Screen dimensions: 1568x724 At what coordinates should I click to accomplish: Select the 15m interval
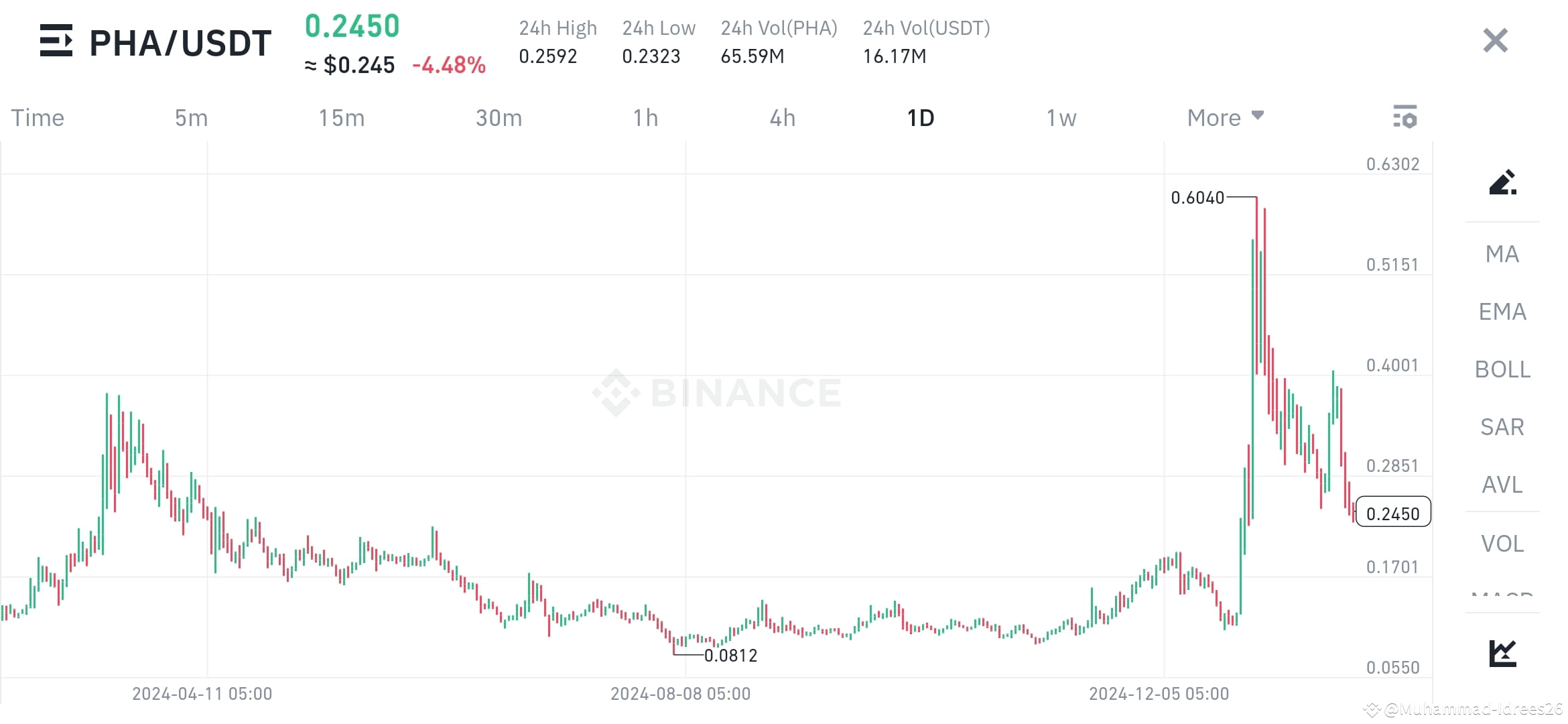pos(342,117)
